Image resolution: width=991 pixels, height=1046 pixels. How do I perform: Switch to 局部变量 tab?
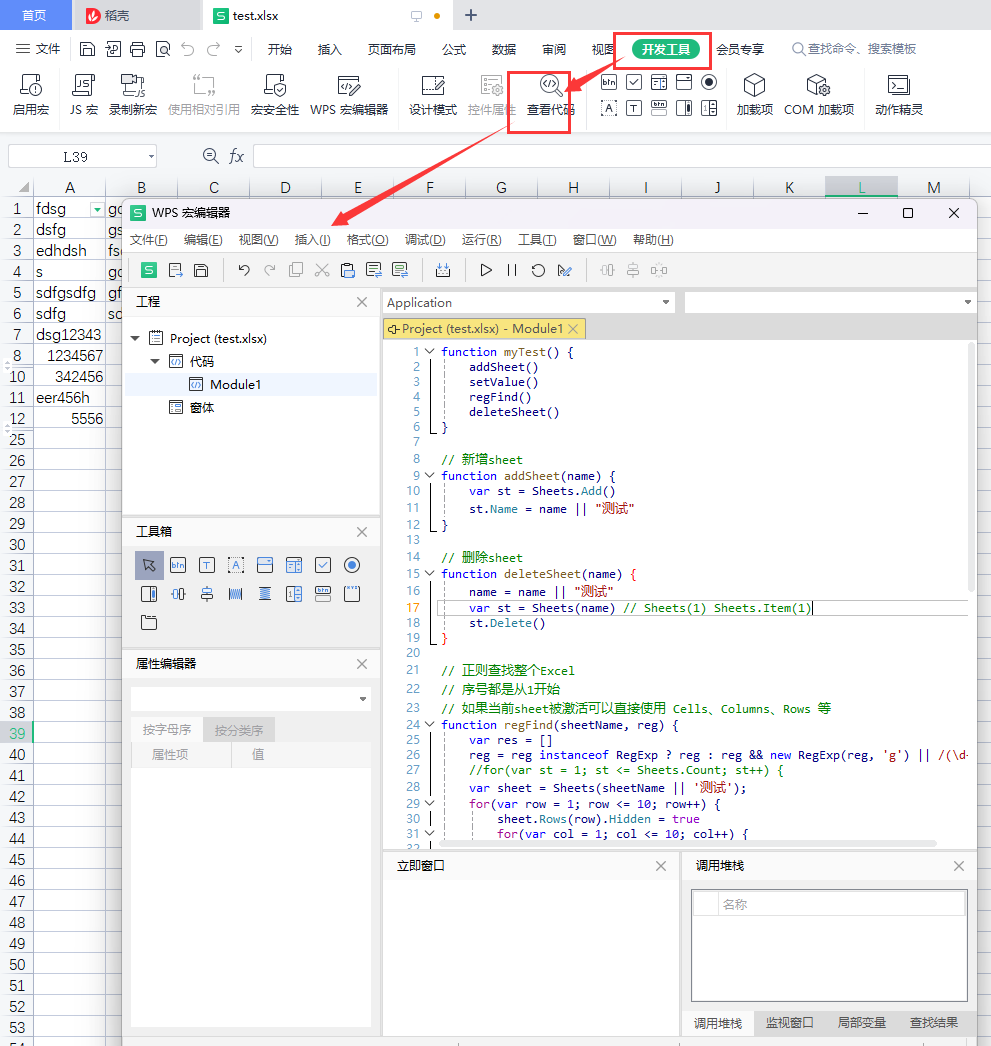click(x=861, y=1023)
